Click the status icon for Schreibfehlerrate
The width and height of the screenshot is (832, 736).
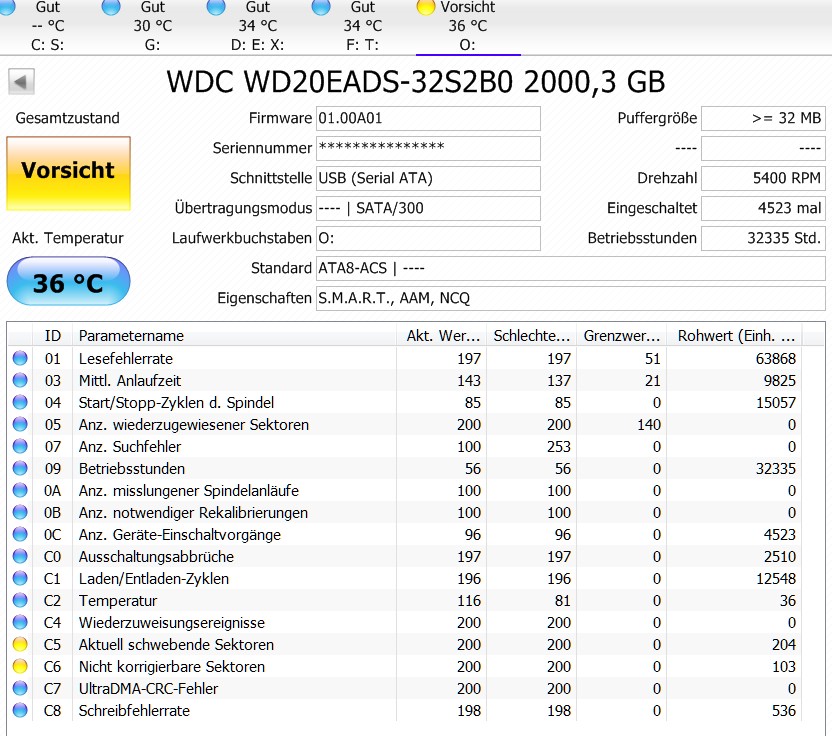pos(20,710)
